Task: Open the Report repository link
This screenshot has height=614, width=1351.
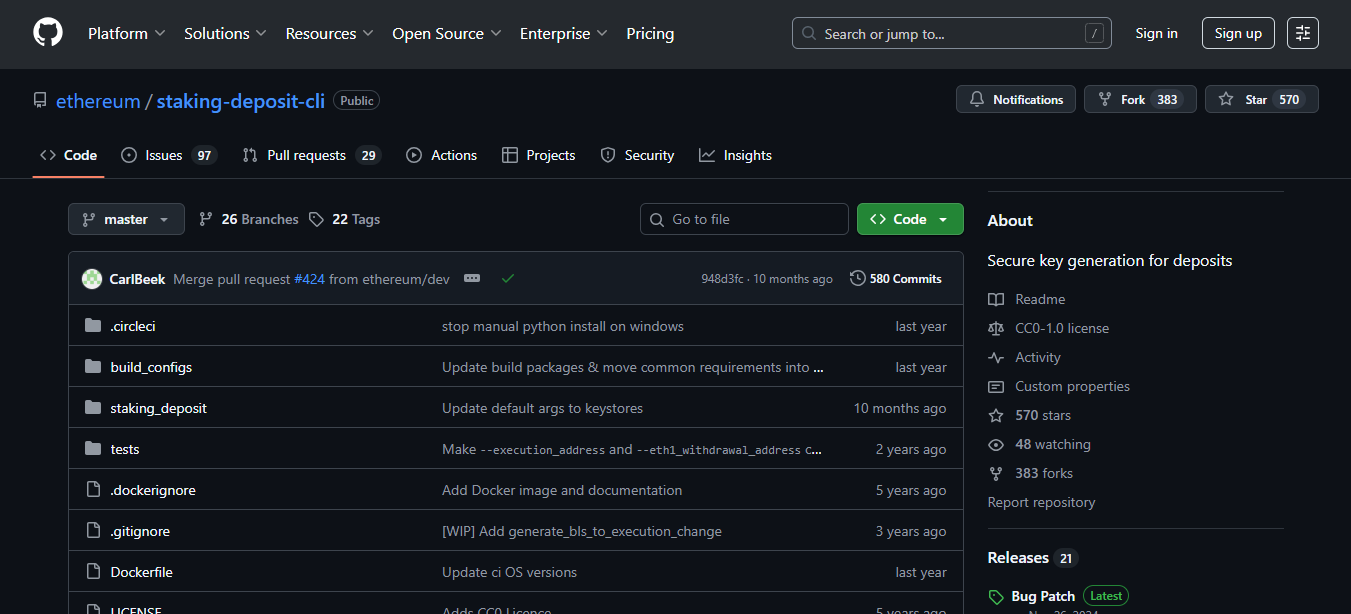Action: click(1041, 502)
